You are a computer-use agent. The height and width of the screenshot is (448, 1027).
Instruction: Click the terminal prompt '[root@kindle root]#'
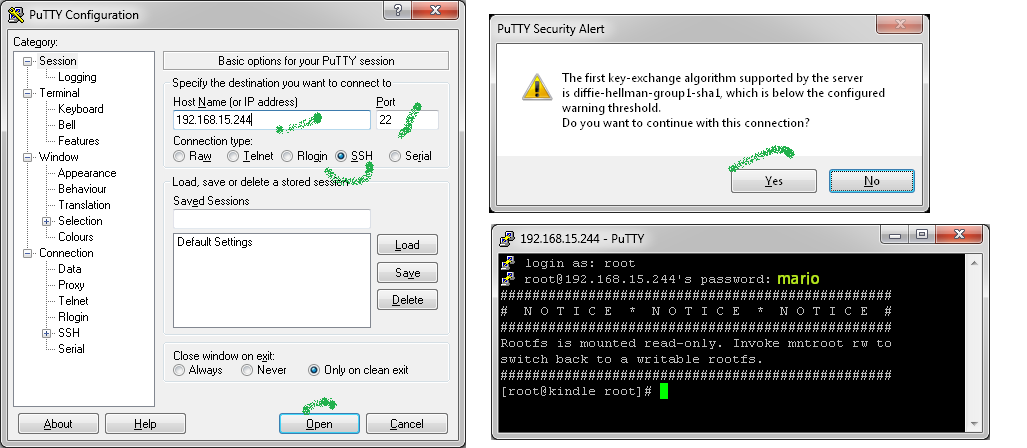[576, 391]
